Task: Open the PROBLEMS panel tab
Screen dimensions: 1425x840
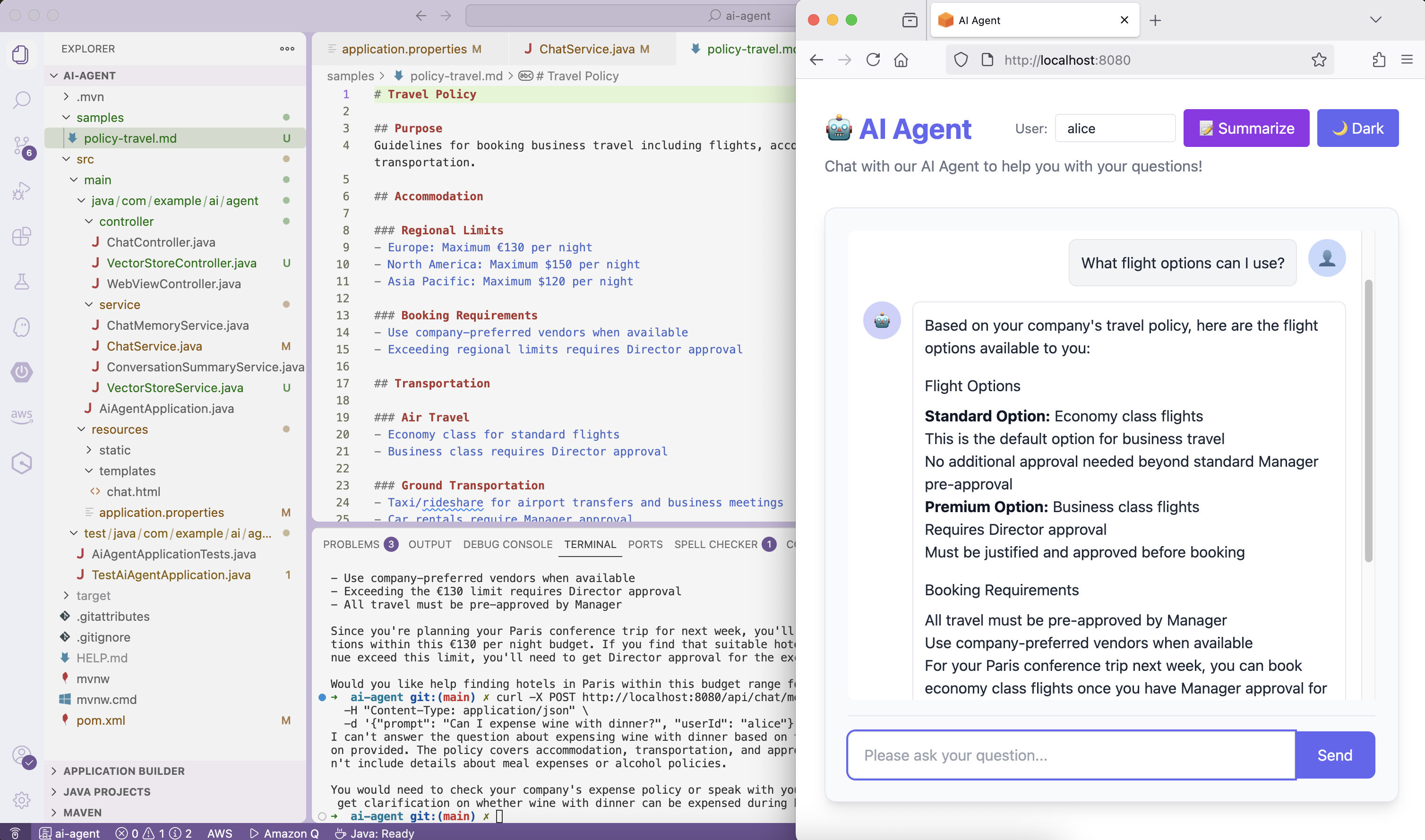Action: 351,544
